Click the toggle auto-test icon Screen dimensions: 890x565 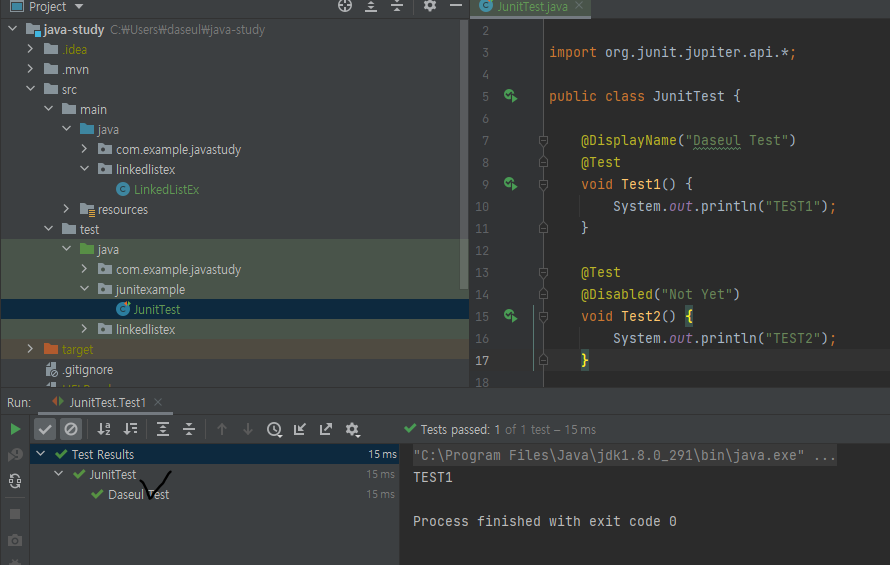(15, 482)
